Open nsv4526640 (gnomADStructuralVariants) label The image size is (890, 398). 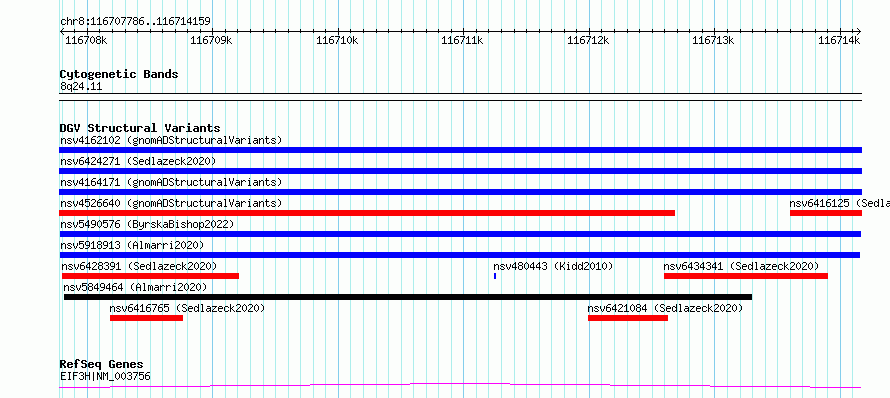pos(171,203)
